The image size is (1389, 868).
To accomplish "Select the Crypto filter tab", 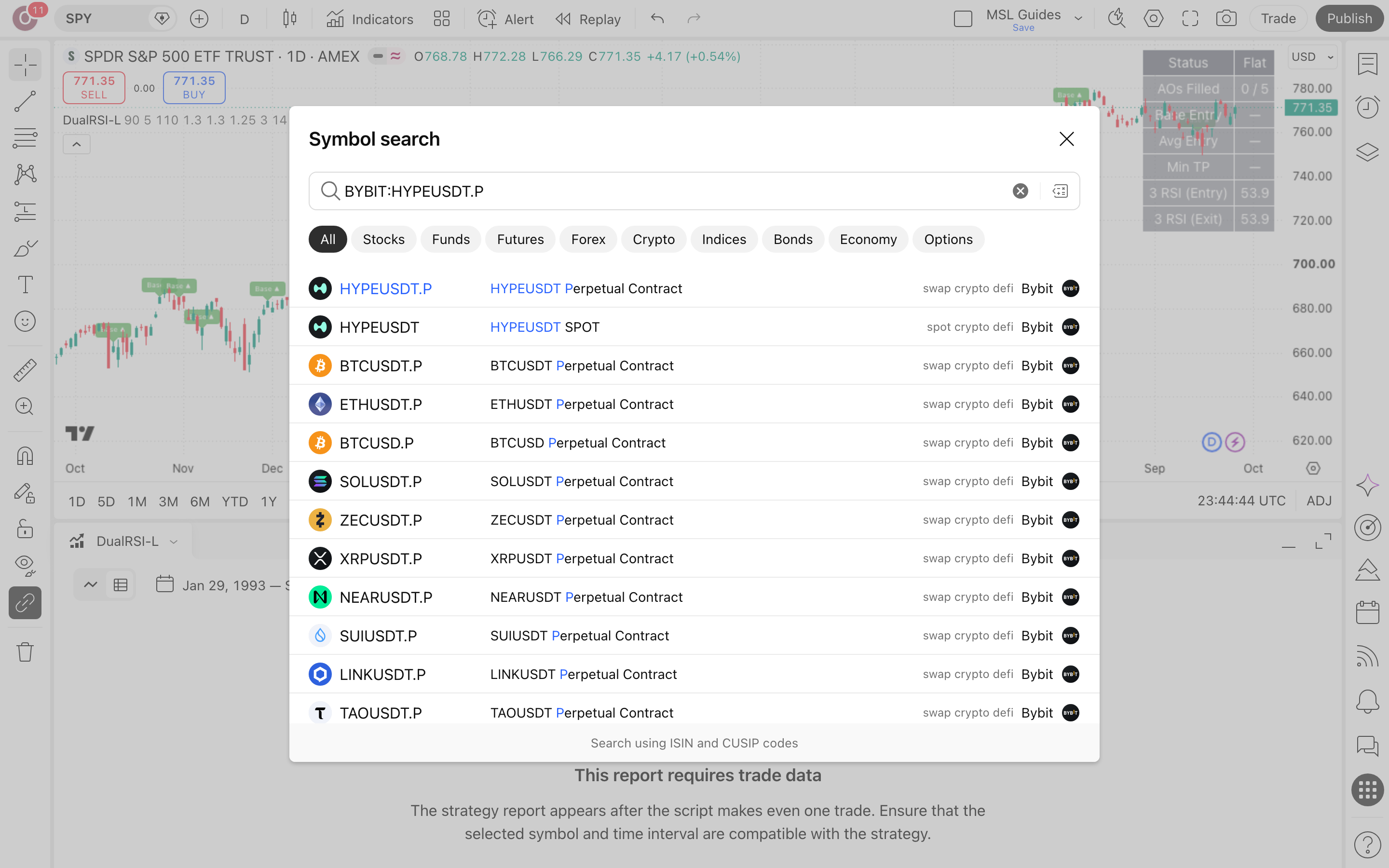I will coord(654,239).
